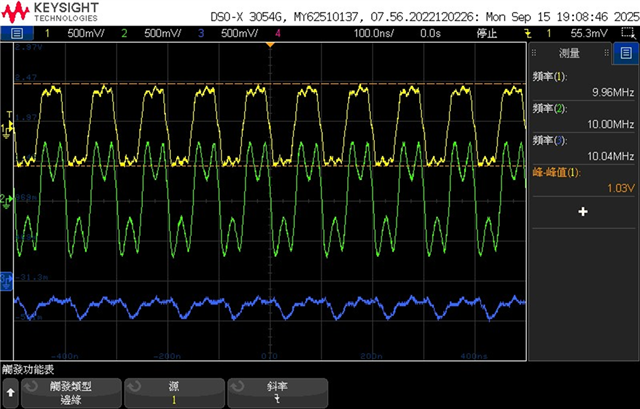Image resolution: width=640 pixels, height=409 pixels.
Task: Click channel 2 ground marker on left edge
Action: tap(6, 201)
